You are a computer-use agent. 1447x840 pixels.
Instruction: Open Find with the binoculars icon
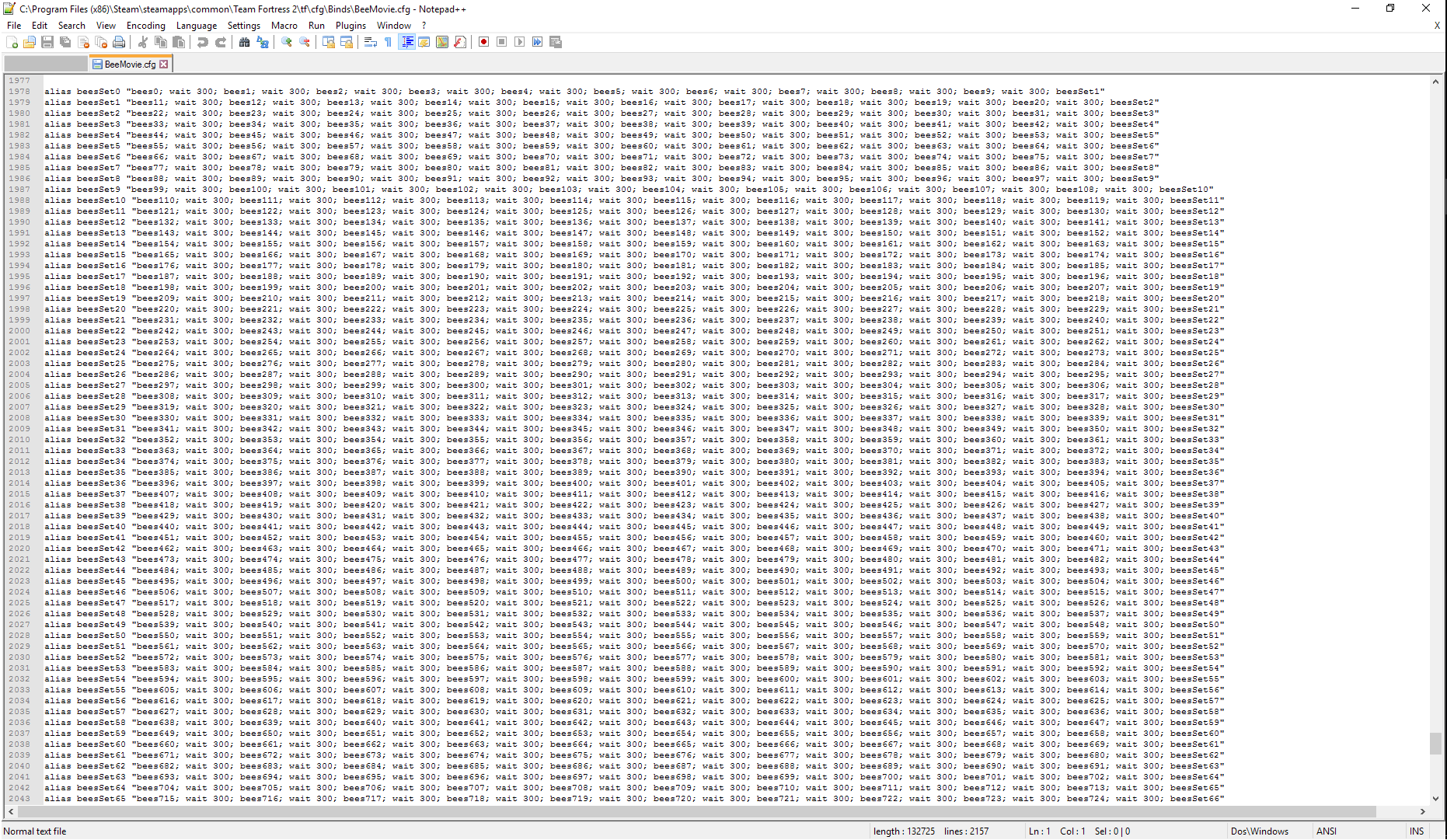(x=245, y=42)
